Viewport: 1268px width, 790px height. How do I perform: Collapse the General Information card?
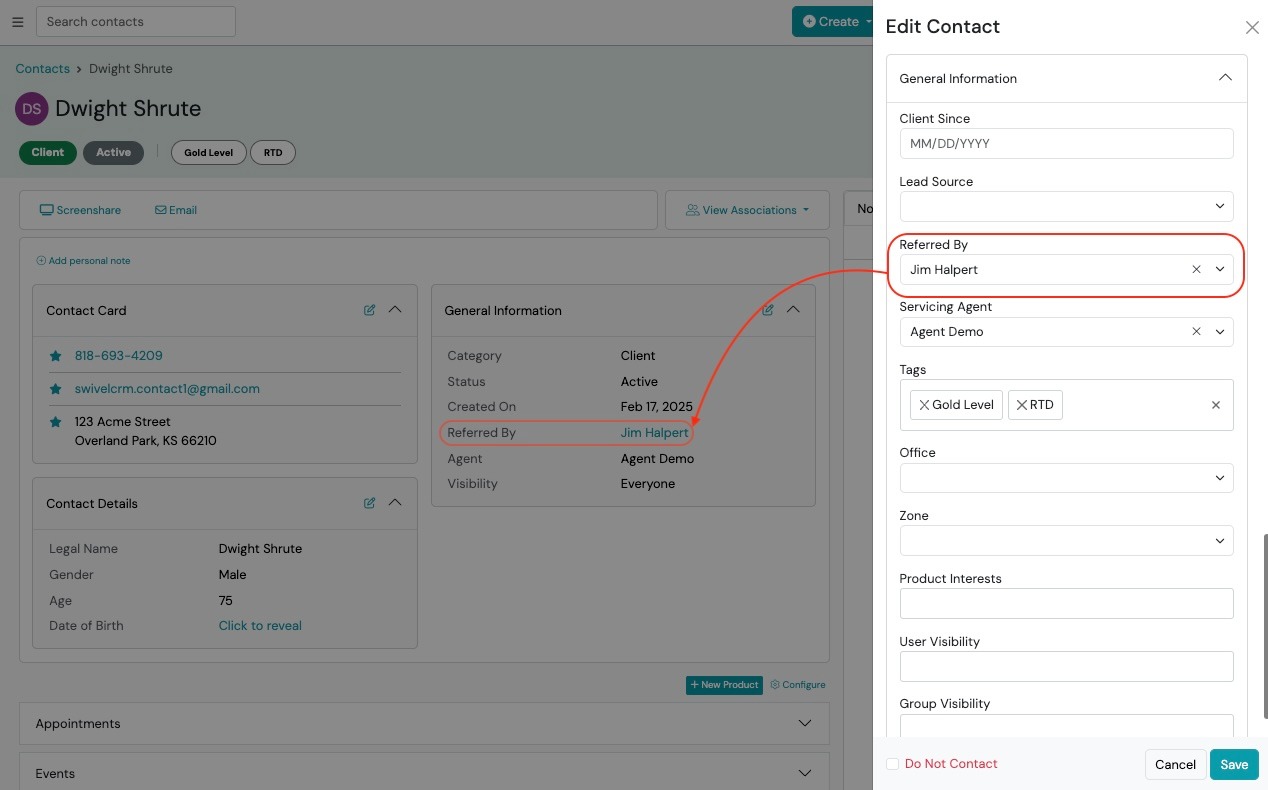[793, 310]
